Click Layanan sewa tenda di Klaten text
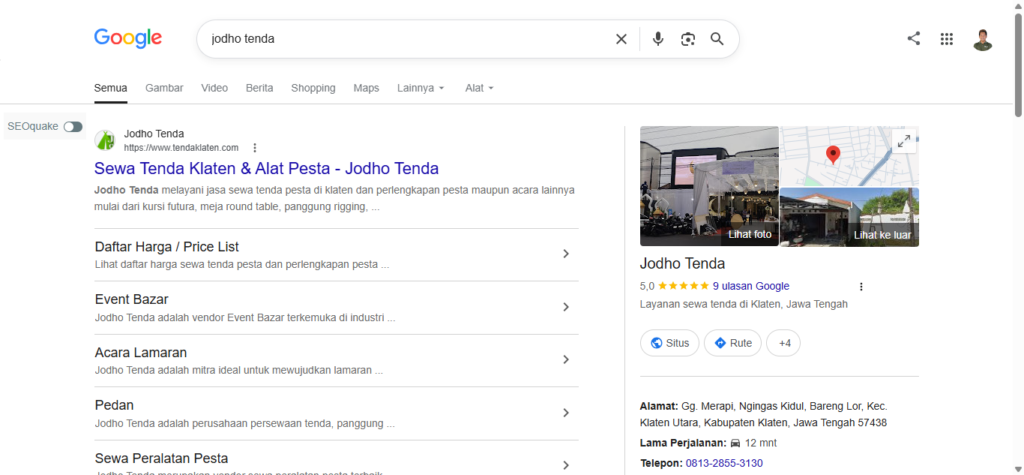Screen dimensions: 1024x475 744,304
